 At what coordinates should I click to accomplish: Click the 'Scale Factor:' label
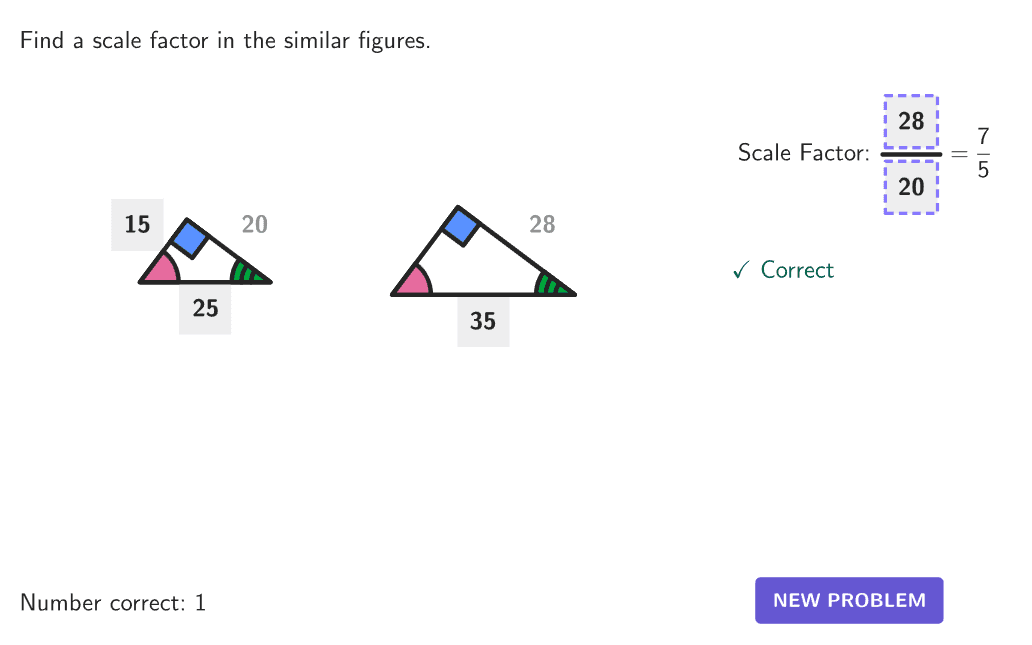[803, 153]
